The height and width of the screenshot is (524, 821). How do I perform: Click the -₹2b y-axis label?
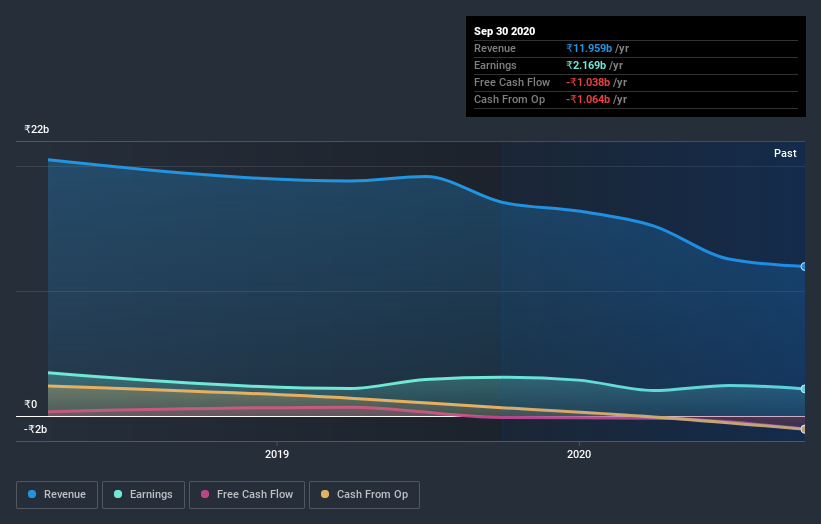(x=36, y=429)
